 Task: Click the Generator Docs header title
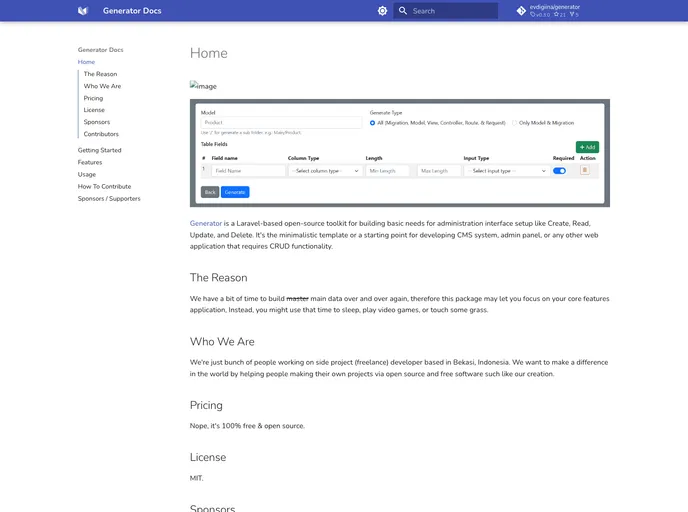(132, 11)
